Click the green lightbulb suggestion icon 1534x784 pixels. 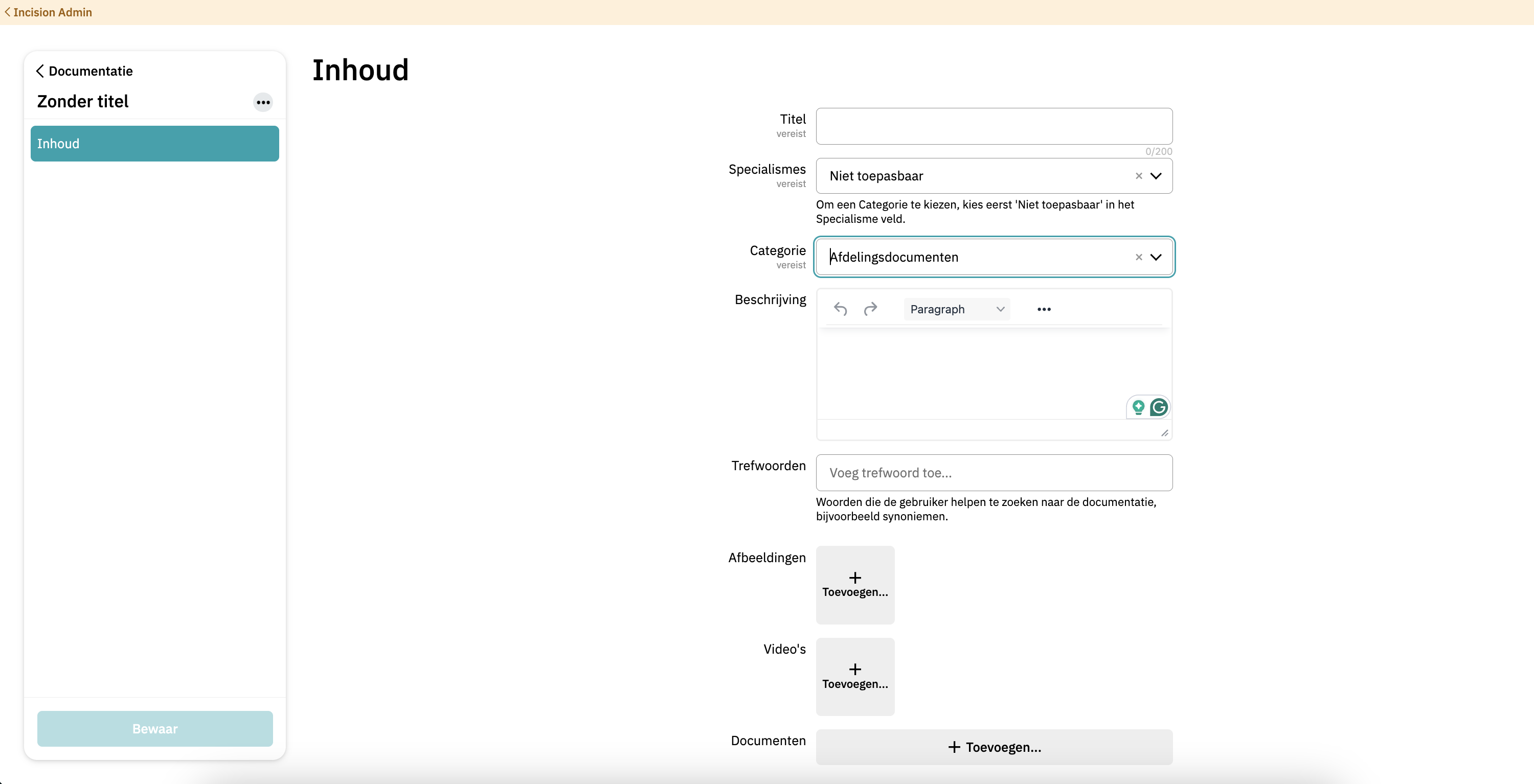(1138, 407)
